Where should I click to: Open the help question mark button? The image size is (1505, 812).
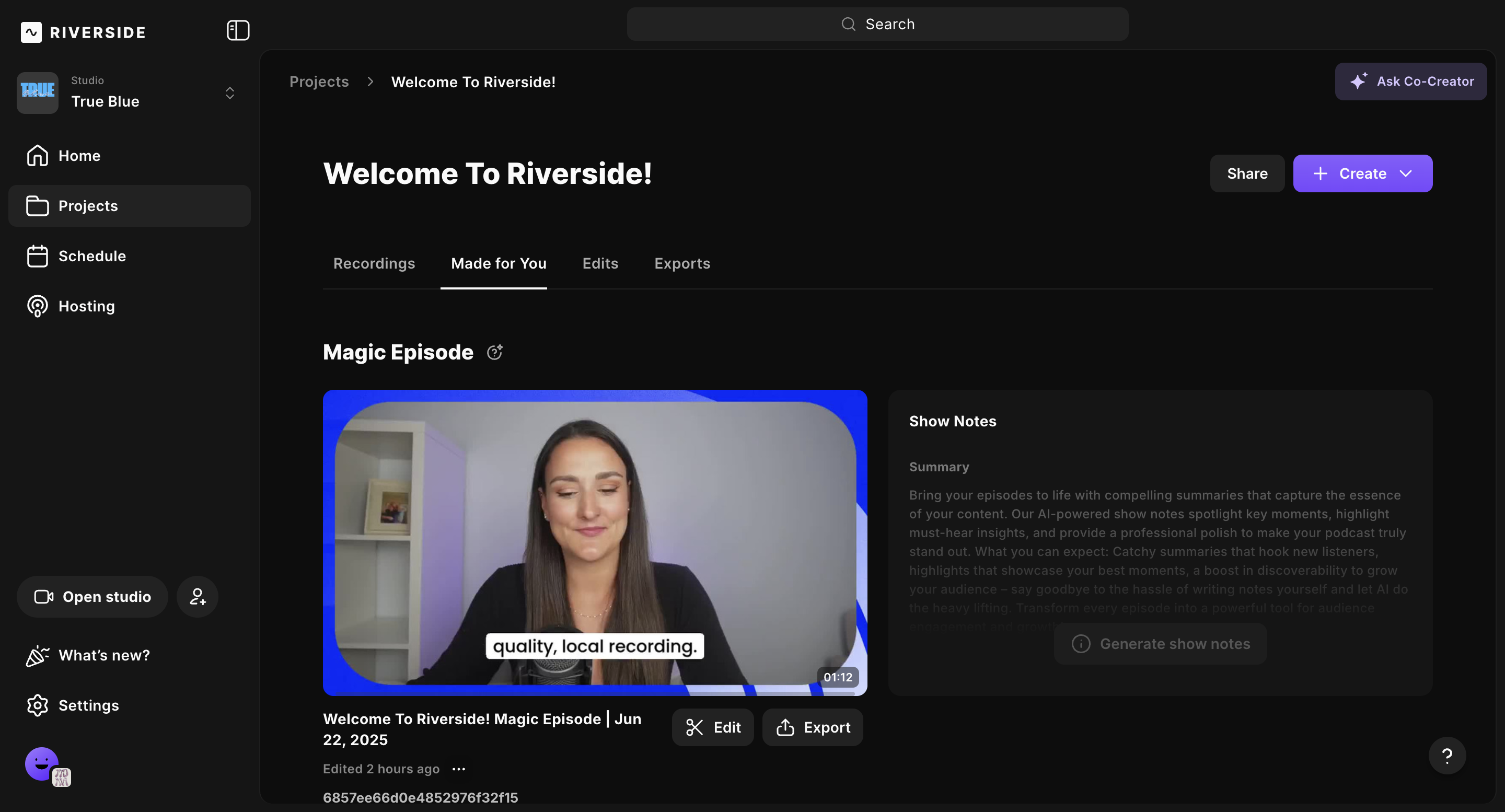click(x=1446, y=756)
